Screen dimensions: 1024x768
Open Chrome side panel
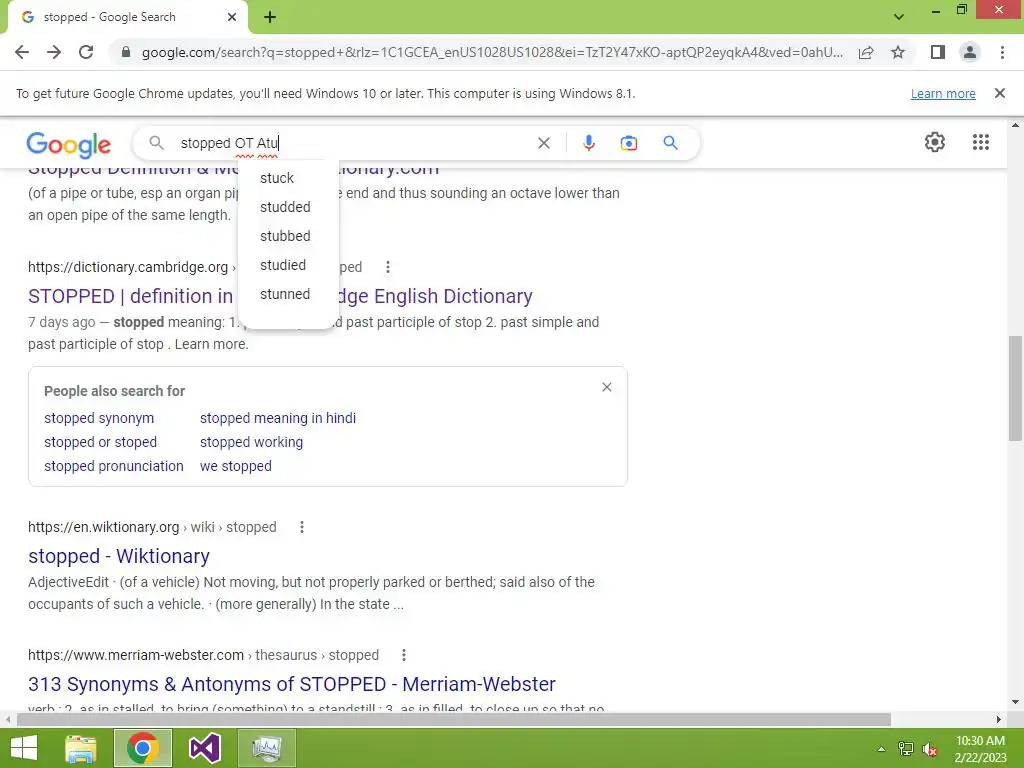pyautogui.click(x=938, y=52)
